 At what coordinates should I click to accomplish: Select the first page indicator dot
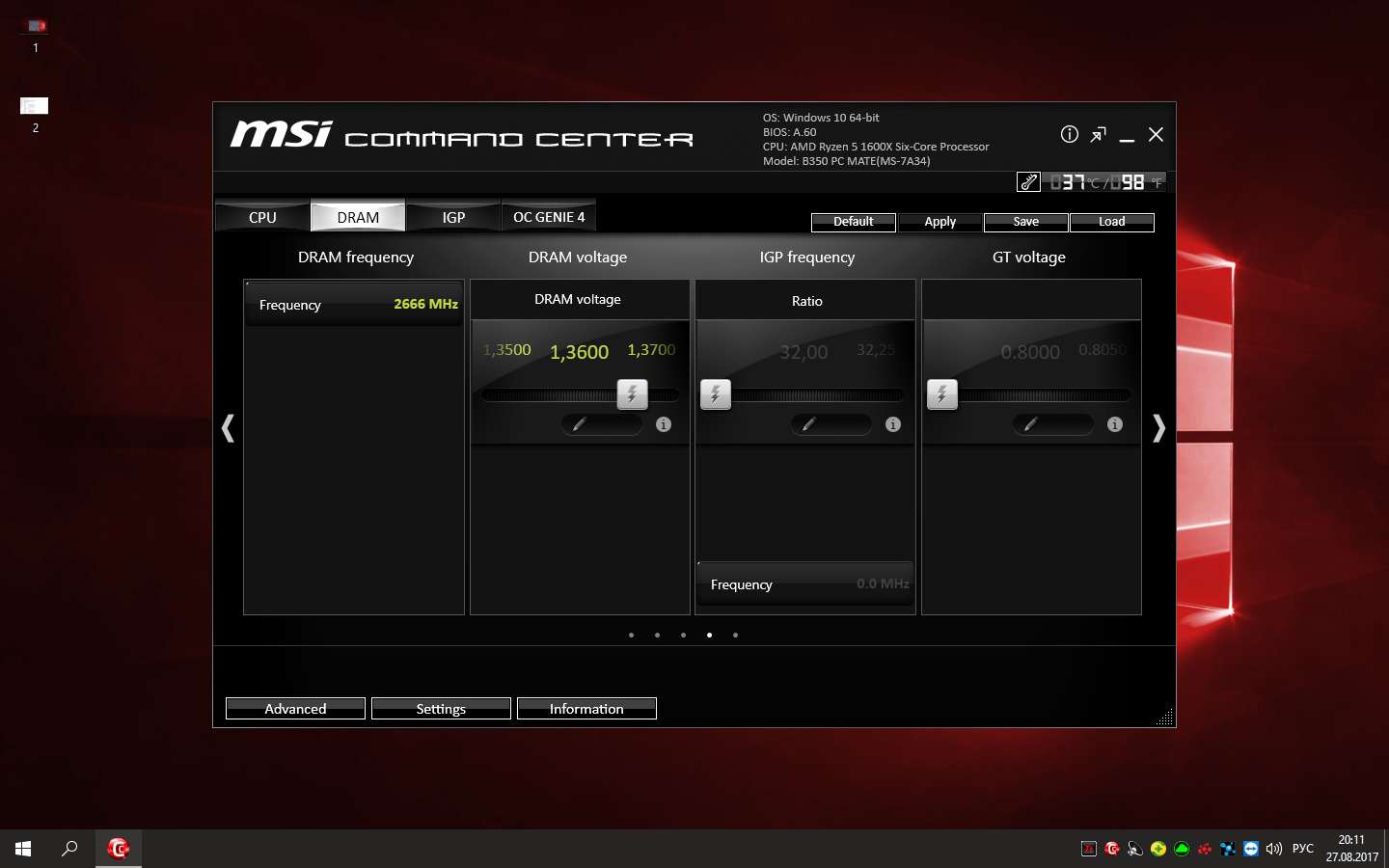(x=631, y=635)
